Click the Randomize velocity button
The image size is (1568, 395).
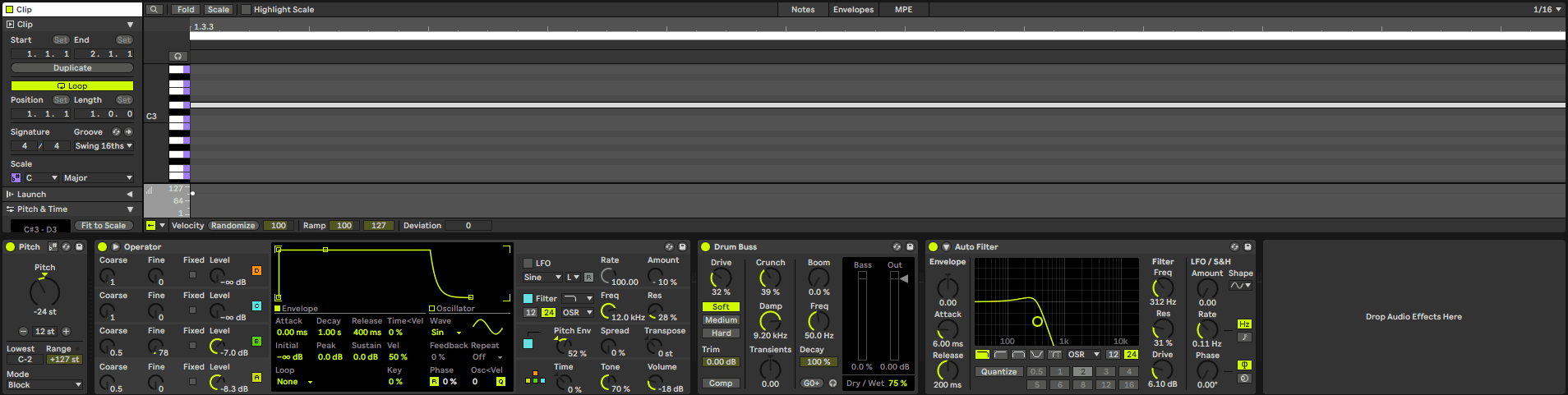(x=233, y=226)
